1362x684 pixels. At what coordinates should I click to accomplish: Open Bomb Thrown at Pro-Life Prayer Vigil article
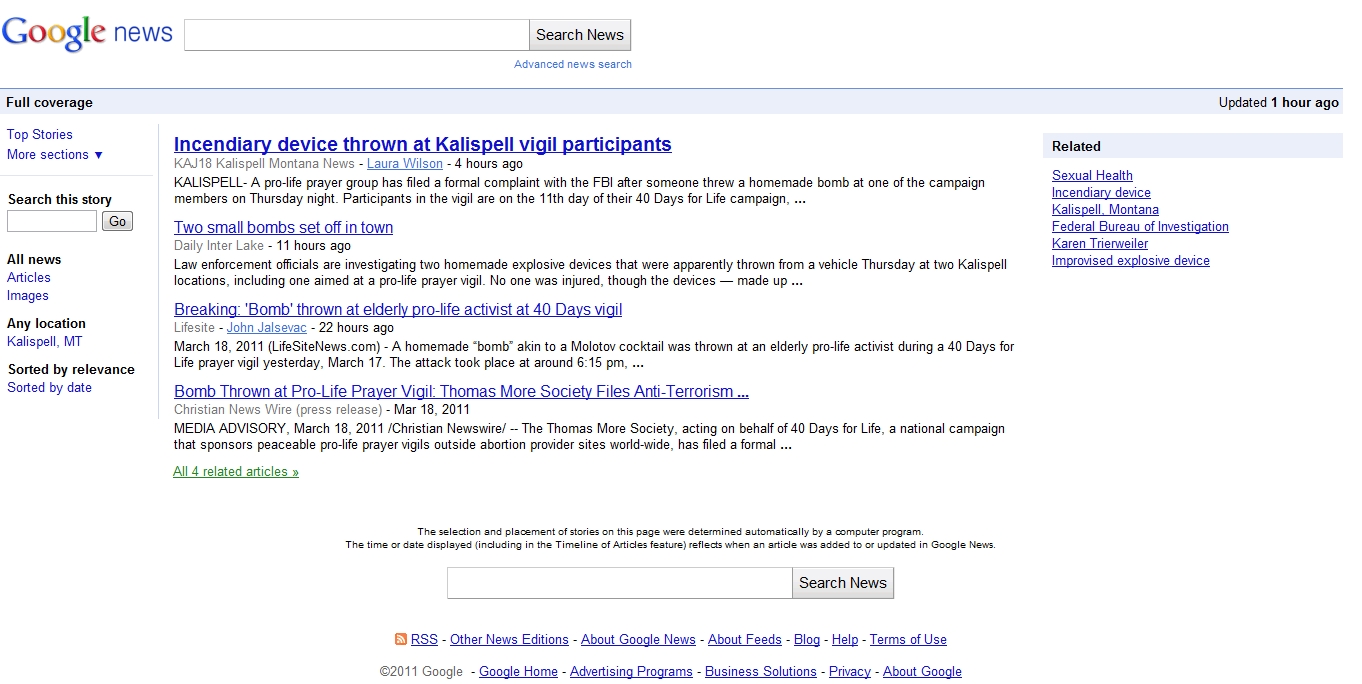462,391
